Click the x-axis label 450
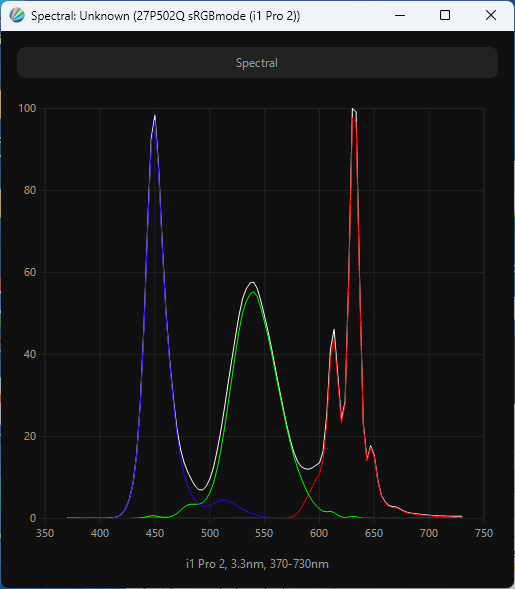This screenshot has width=515, height=589. pyautogui.click(x=155, y=533)
